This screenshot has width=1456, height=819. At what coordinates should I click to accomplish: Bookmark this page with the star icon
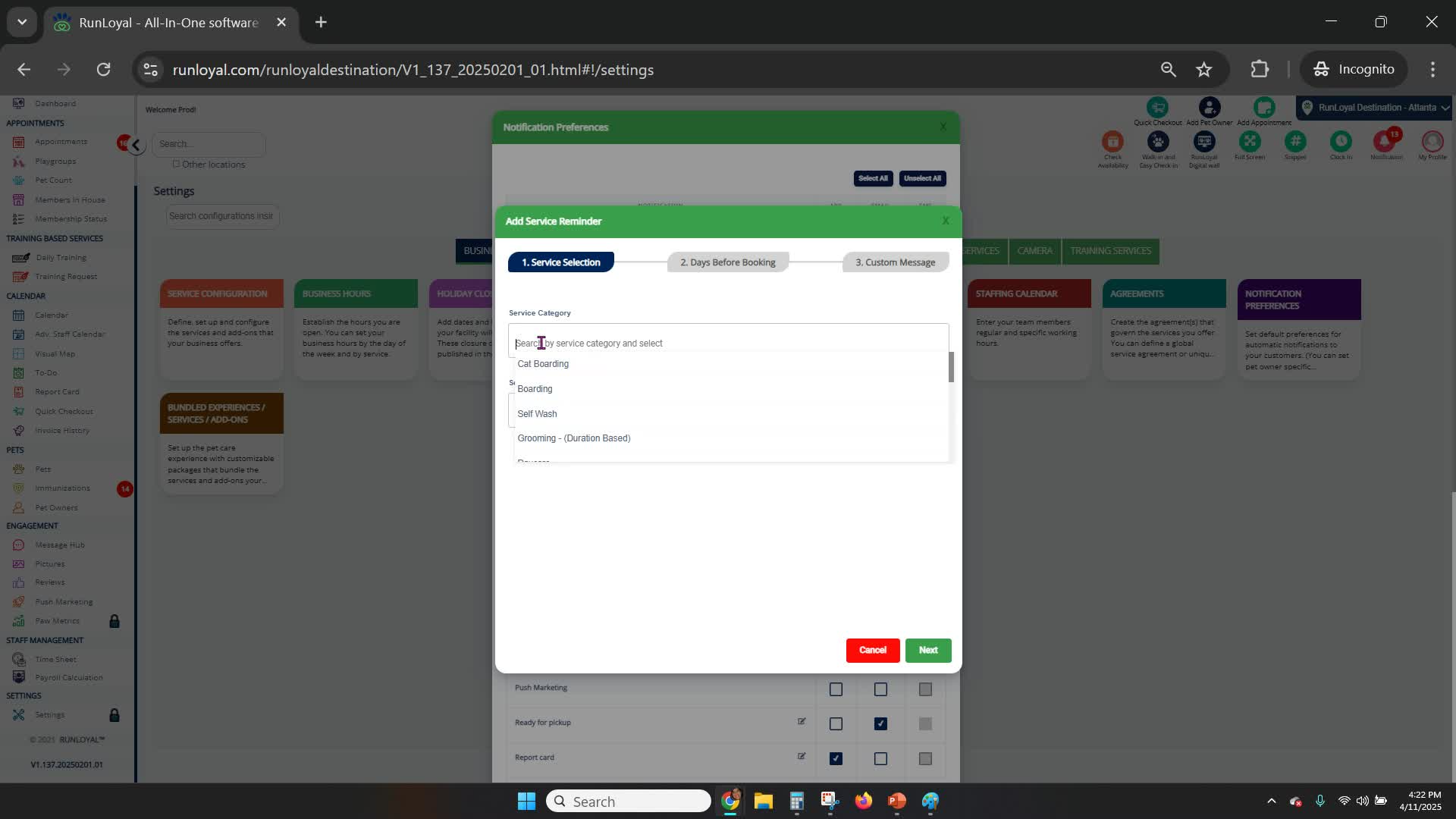click(x=1203, y=70)
